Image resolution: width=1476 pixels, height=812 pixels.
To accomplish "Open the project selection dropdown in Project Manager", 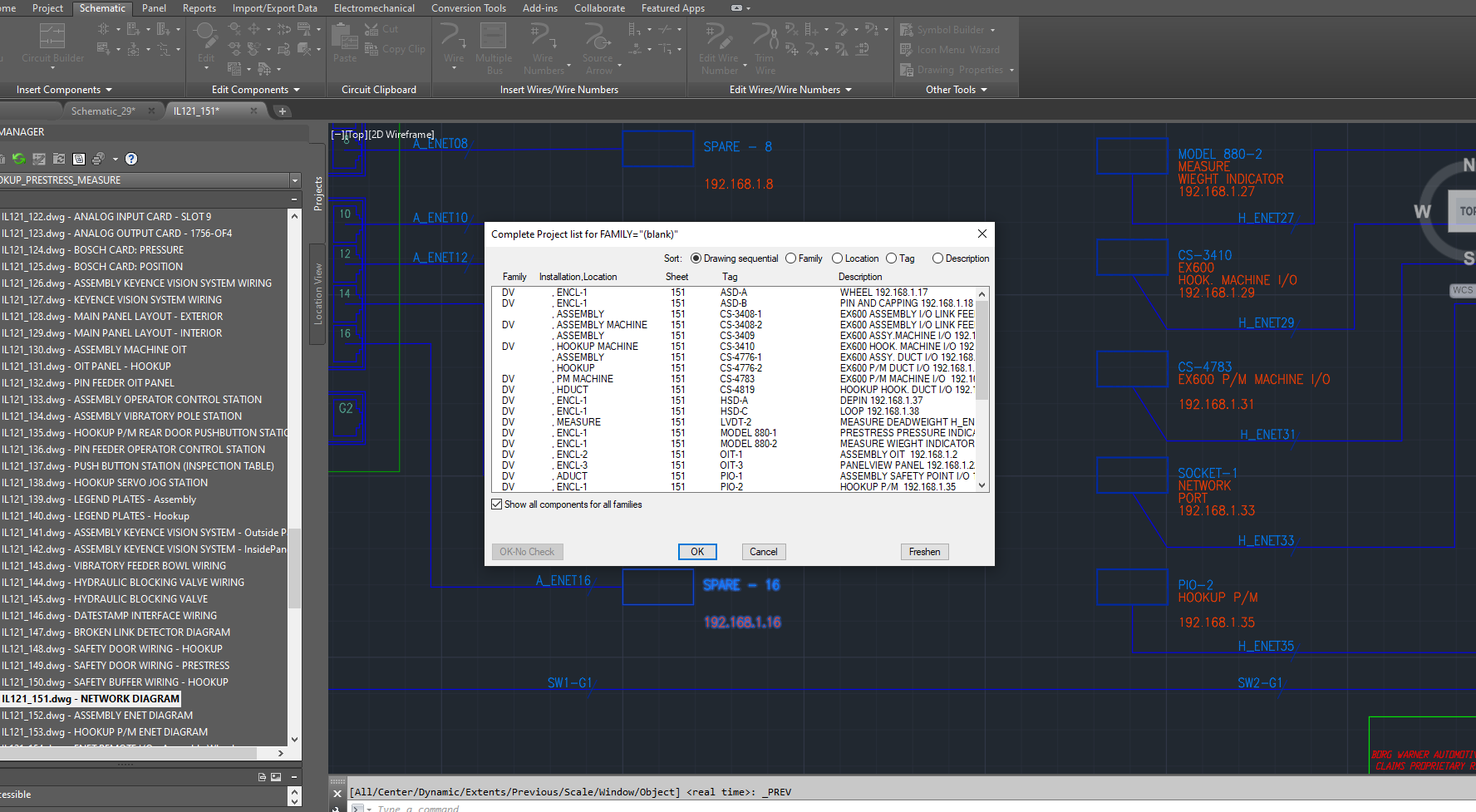I will coord(294,180).
